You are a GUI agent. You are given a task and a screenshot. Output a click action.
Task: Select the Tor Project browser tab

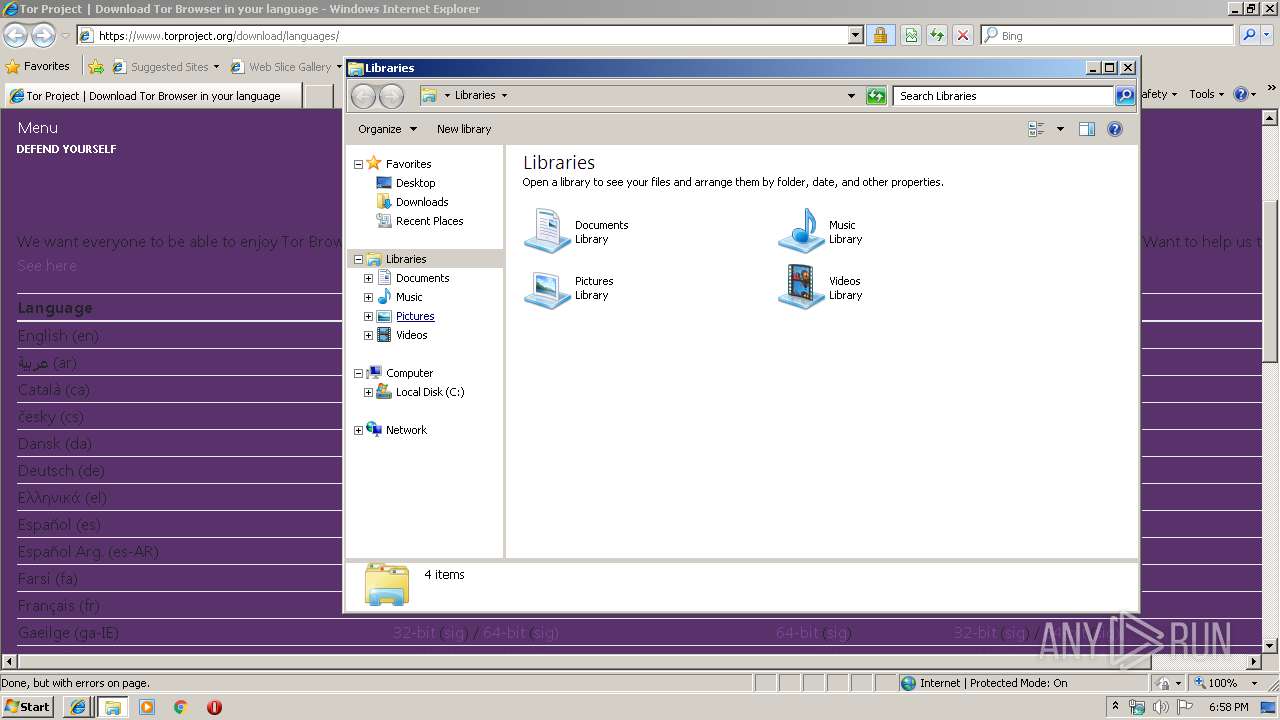(152, 96)
